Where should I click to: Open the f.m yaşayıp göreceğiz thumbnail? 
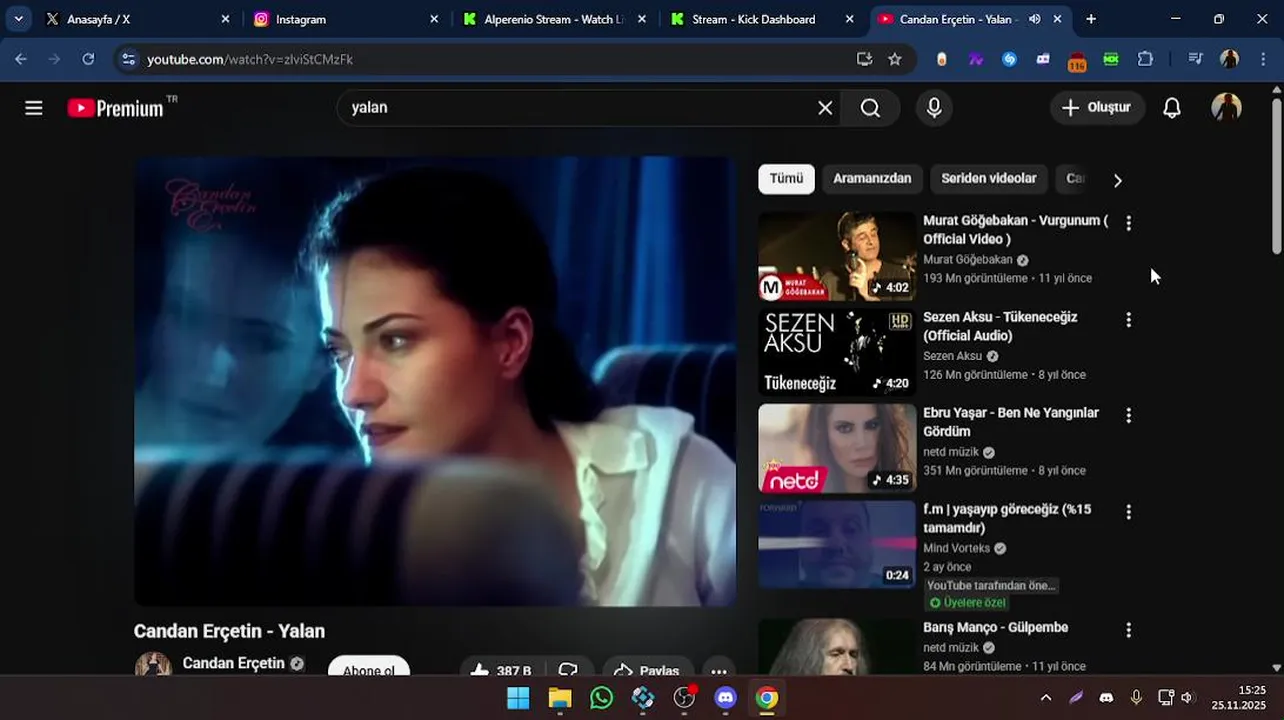[x=837, y=544]
